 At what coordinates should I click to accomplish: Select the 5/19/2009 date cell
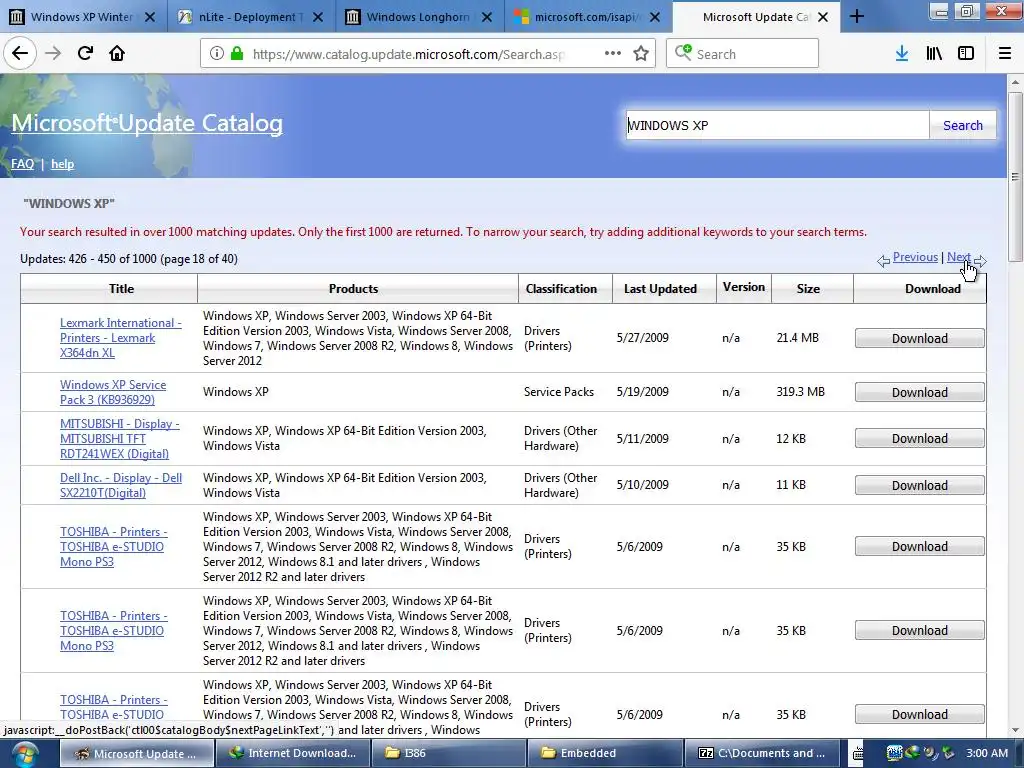click(643, 392)
